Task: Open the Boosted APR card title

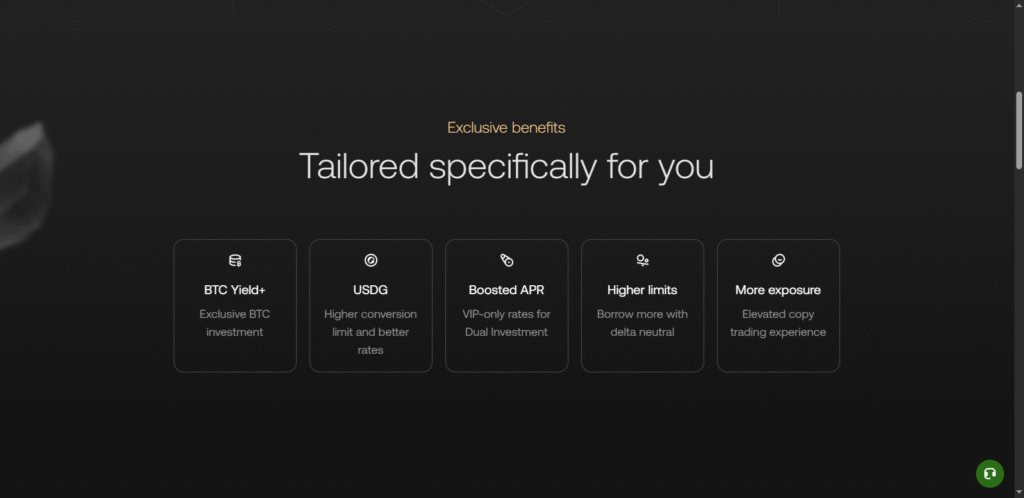Action: [507, 290]
